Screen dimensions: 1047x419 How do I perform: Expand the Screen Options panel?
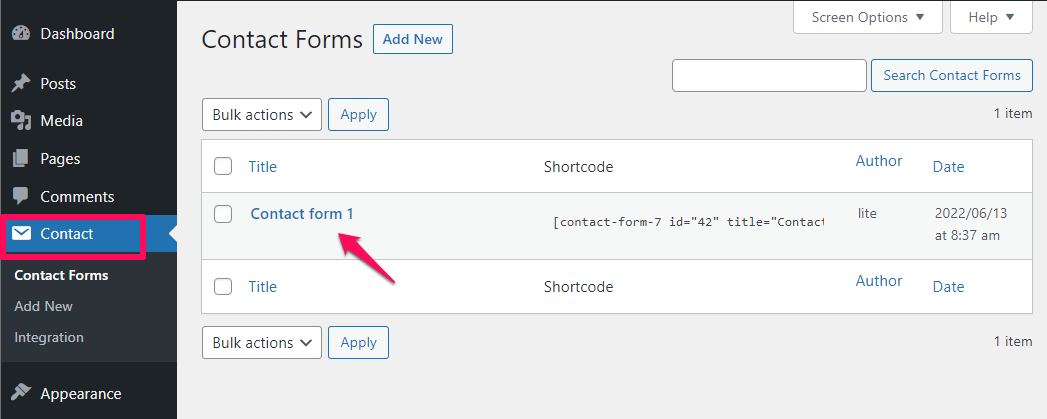[x=867, y=17]
